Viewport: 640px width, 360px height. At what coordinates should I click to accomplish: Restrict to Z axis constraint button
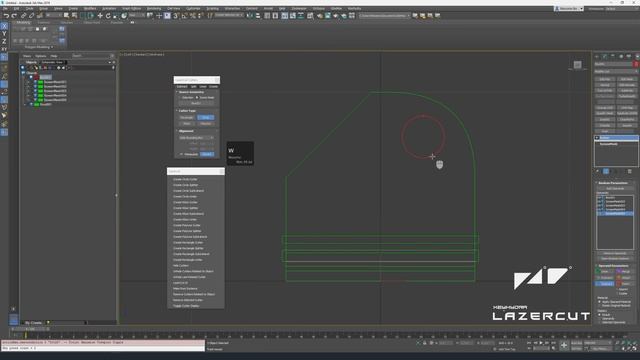tap(4, 41)
